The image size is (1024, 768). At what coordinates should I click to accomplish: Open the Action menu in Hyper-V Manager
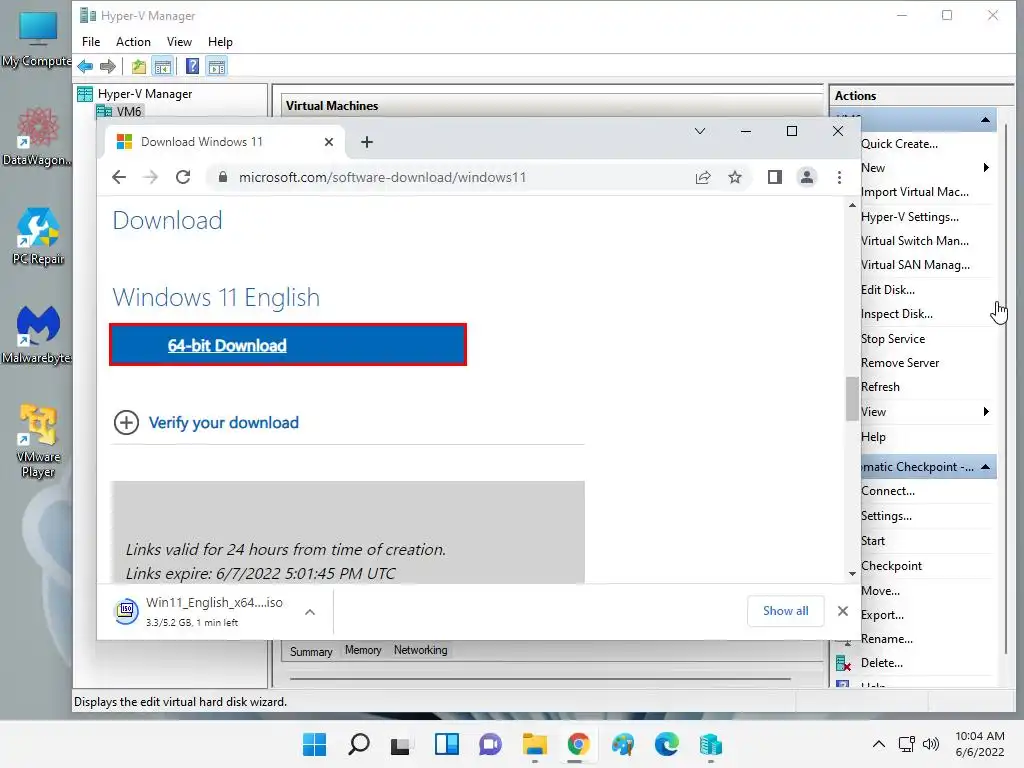[x=133, y=42]
